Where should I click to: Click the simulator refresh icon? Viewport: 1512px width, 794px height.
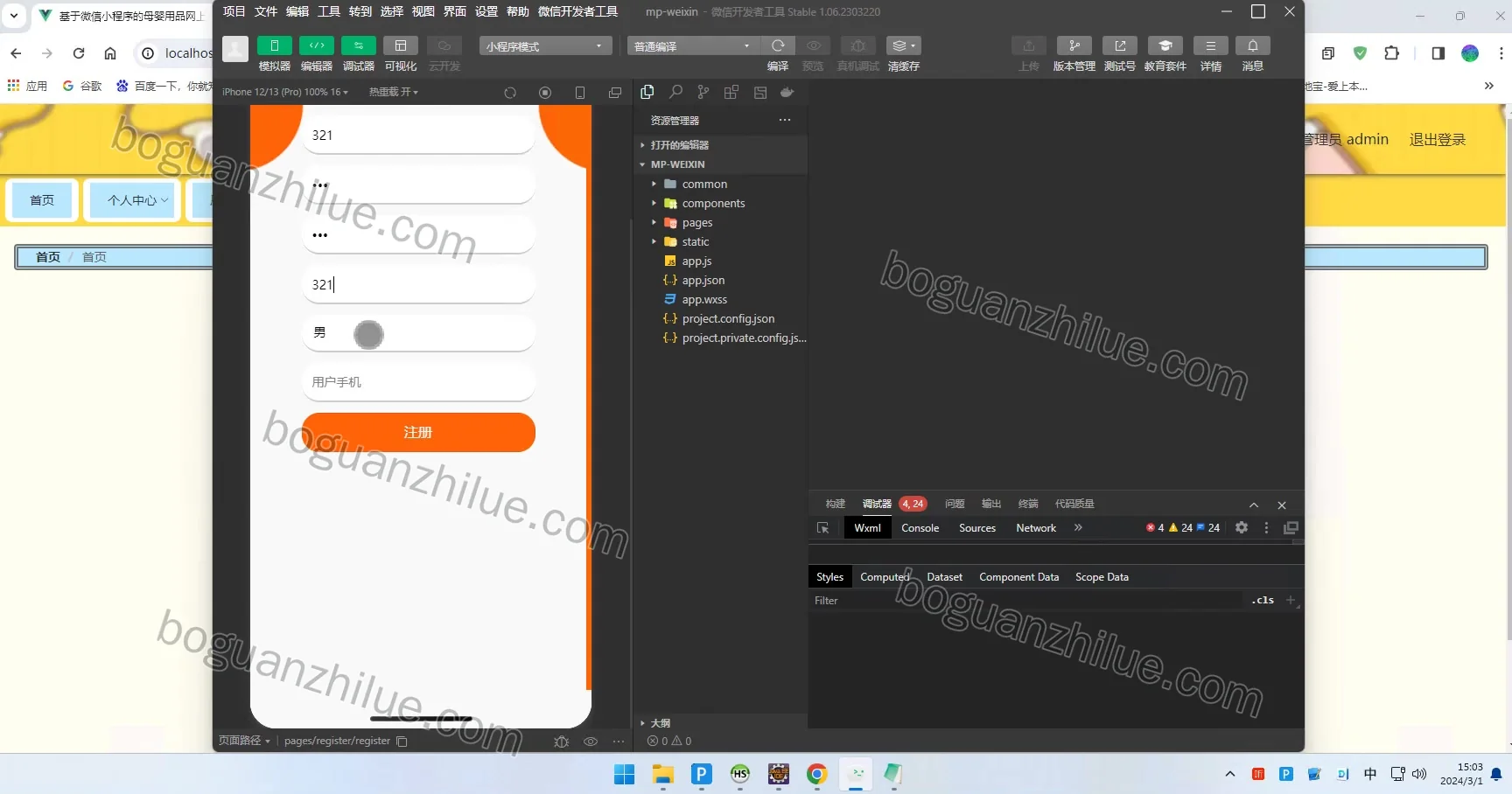[x=510, y=93]
